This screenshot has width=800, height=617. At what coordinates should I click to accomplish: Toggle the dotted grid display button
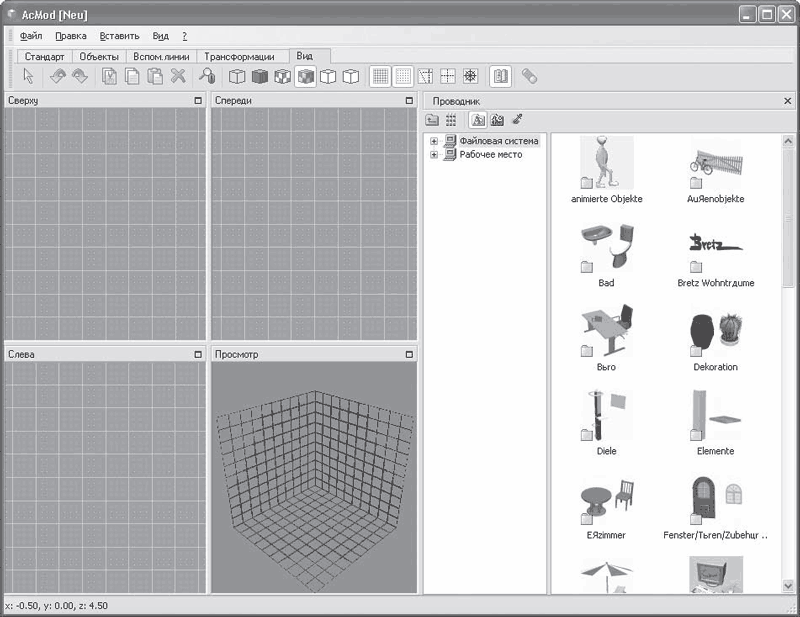[402, 76]
